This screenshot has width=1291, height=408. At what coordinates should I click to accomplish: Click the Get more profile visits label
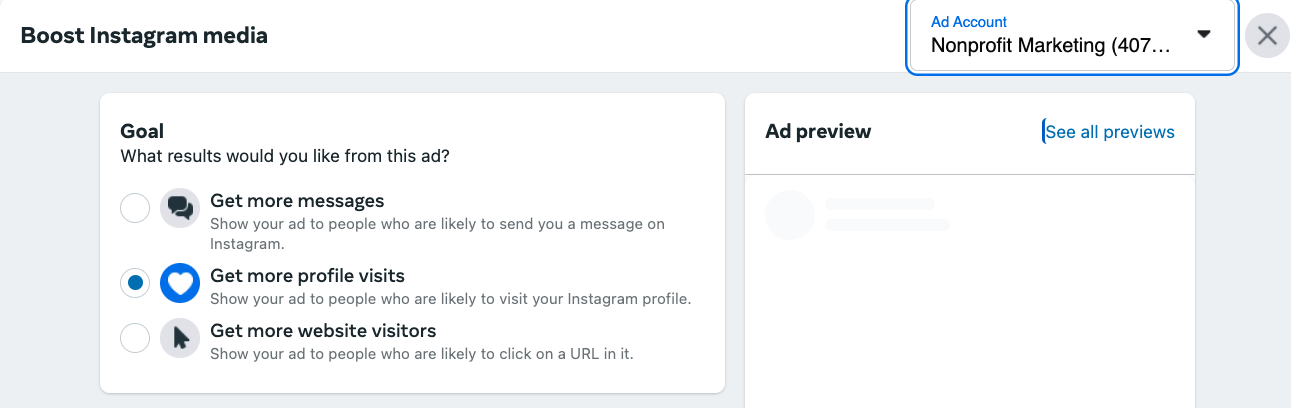click(307, 276)
